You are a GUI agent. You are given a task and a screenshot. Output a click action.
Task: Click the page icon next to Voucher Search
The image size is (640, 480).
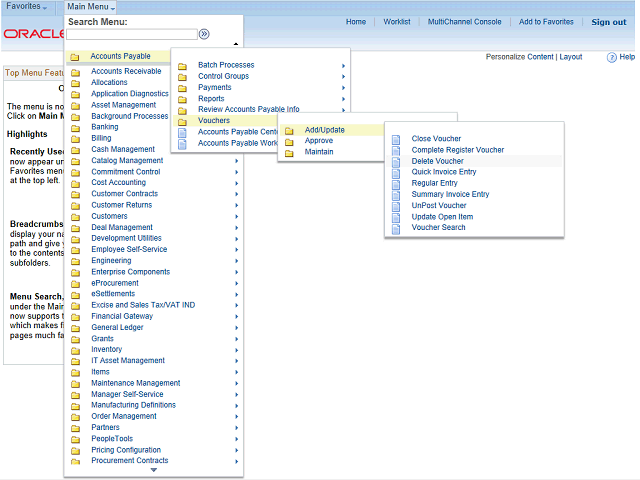[396, 228]
